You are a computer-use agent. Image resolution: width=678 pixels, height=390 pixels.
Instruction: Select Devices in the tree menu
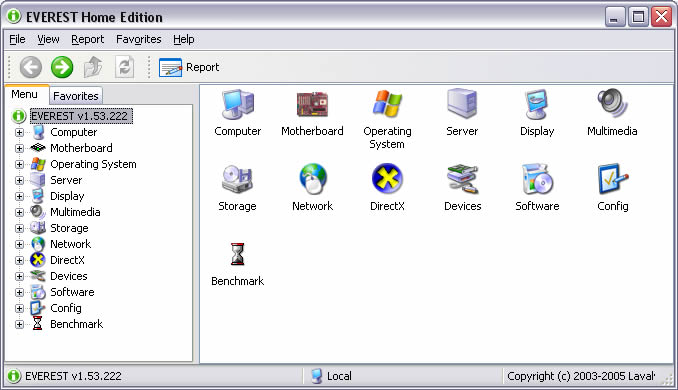pos(69,276)
